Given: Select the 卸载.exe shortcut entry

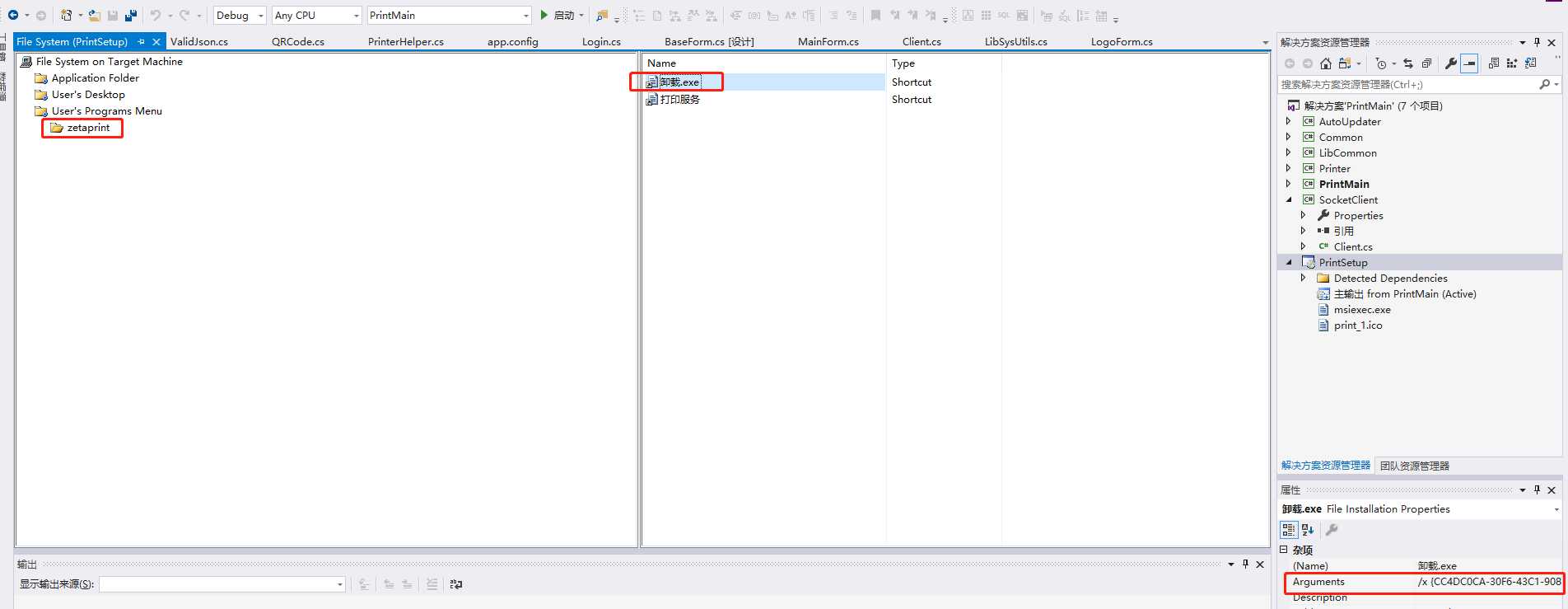Looking at the screenshot, I should (679, 82).
